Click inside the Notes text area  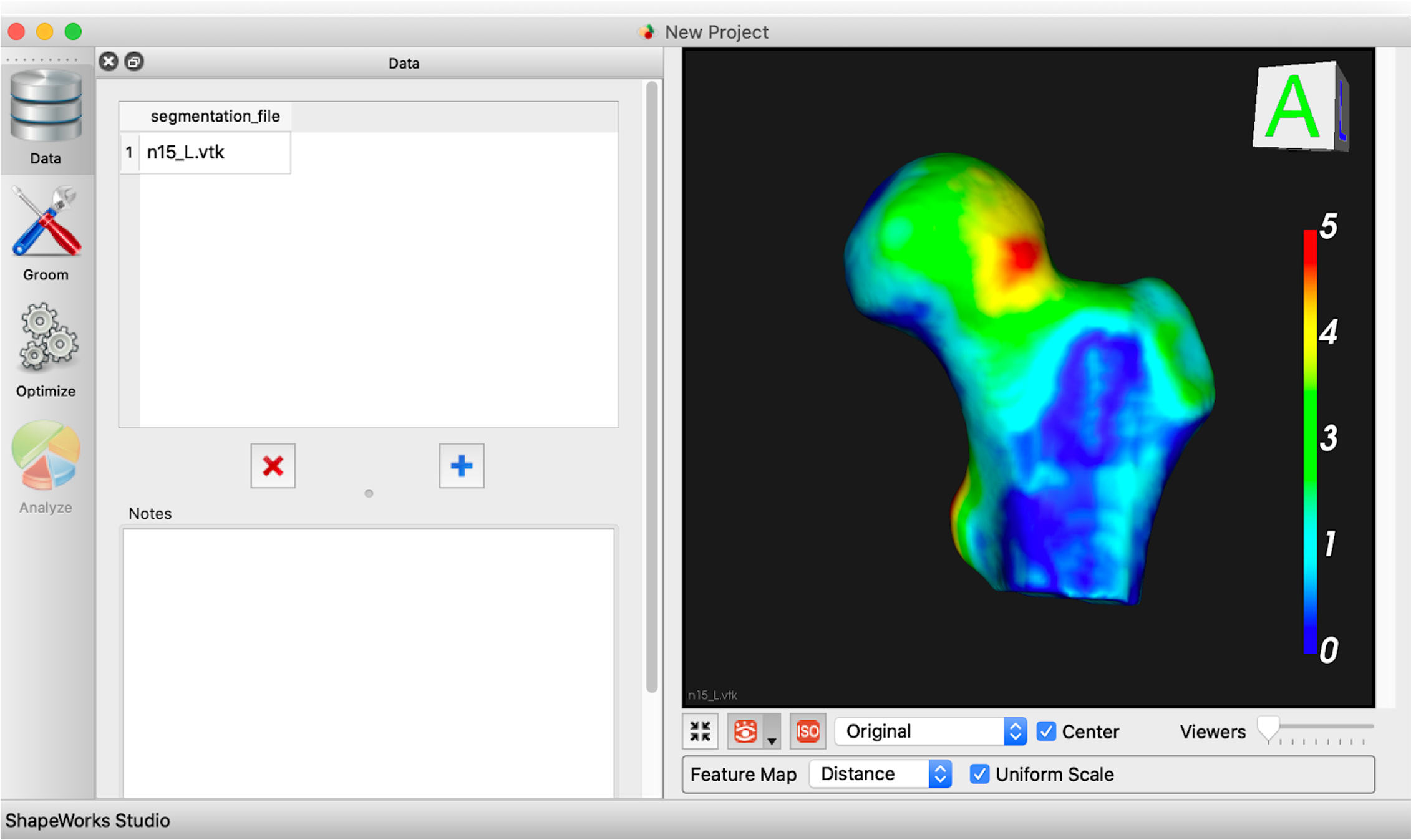[x=369, y=662]
